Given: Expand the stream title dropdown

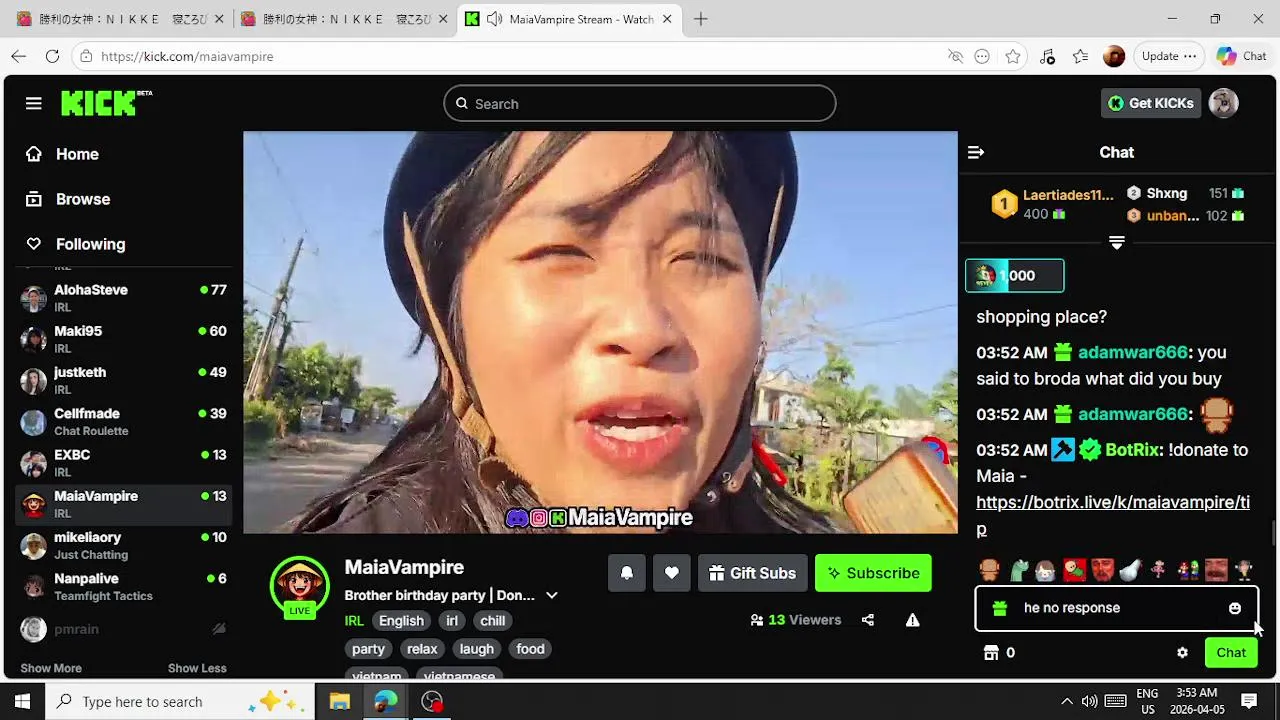Looking at the screenshot, I should pyautogui.click(x=551, y=595).
